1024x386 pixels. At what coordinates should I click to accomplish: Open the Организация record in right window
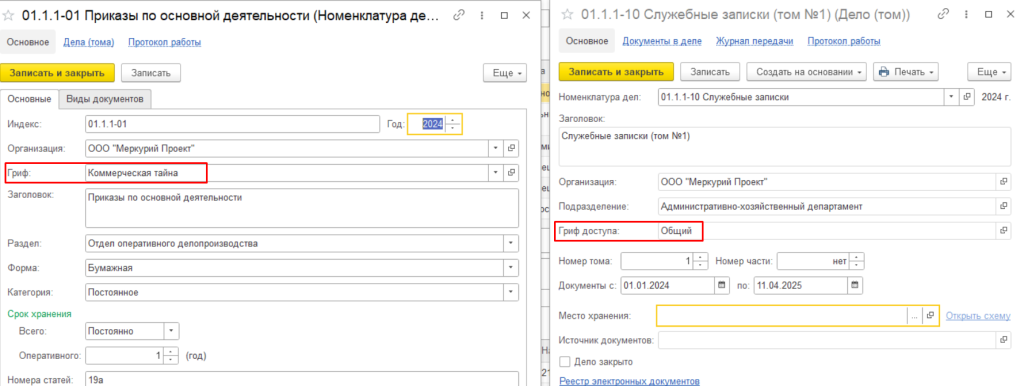(x=1003, y=181)
